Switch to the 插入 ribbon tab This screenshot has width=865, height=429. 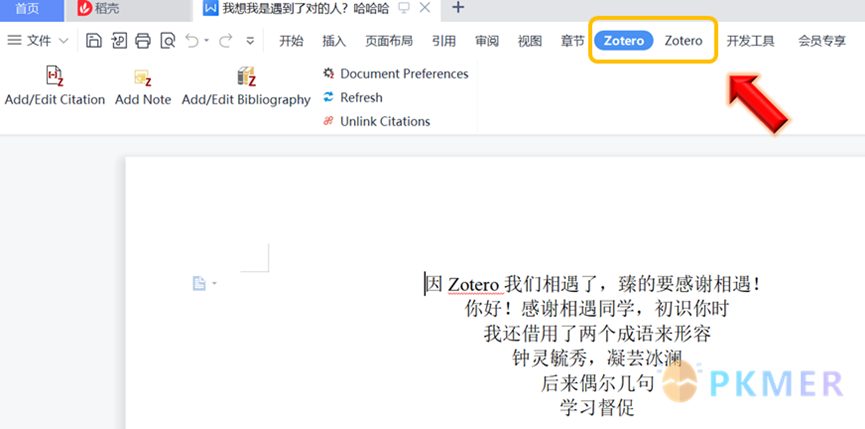coord(334,41)
